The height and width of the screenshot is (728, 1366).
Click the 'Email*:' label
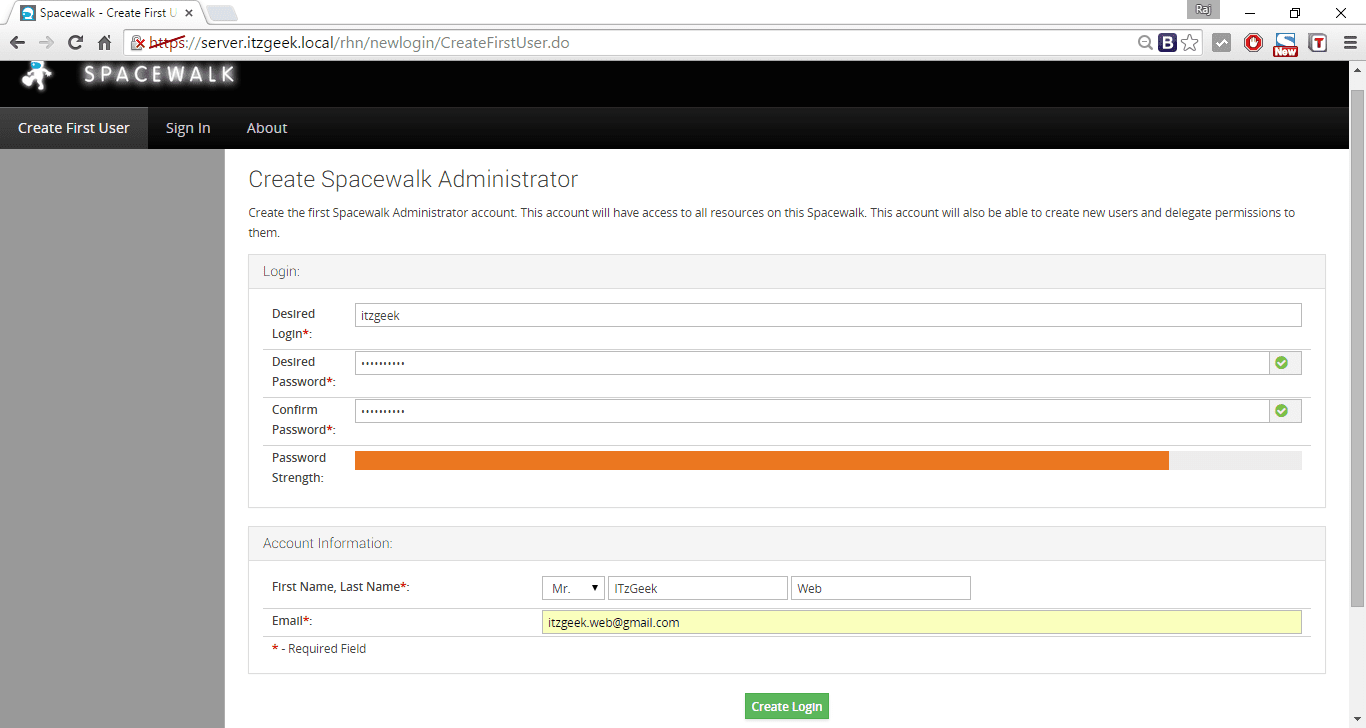point(292,621)
